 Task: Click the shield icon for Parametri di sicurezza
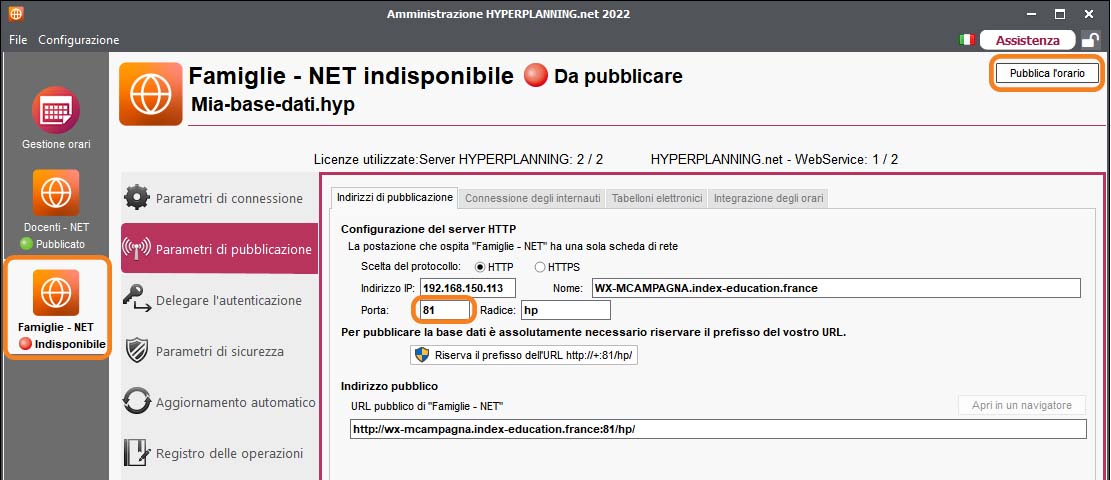point(137,351)
